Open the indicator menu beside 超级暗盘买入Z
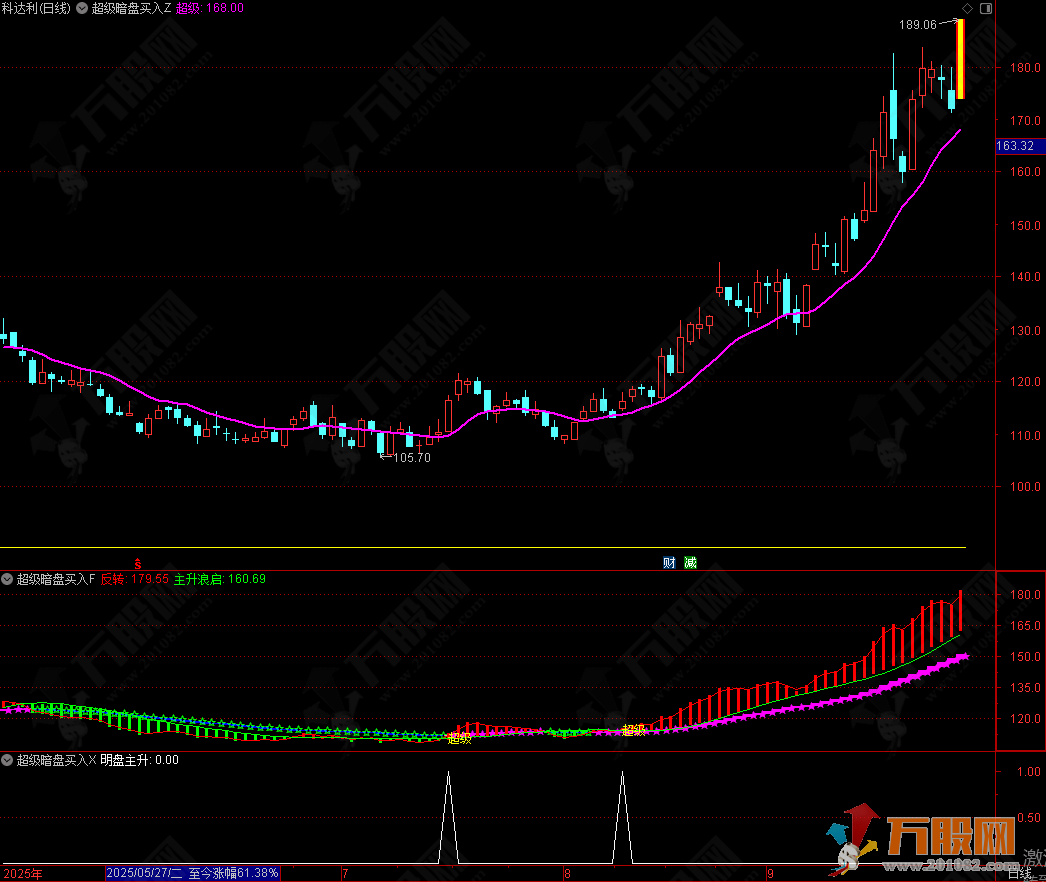Screen dimensions: 1046x882 point(82,8)
